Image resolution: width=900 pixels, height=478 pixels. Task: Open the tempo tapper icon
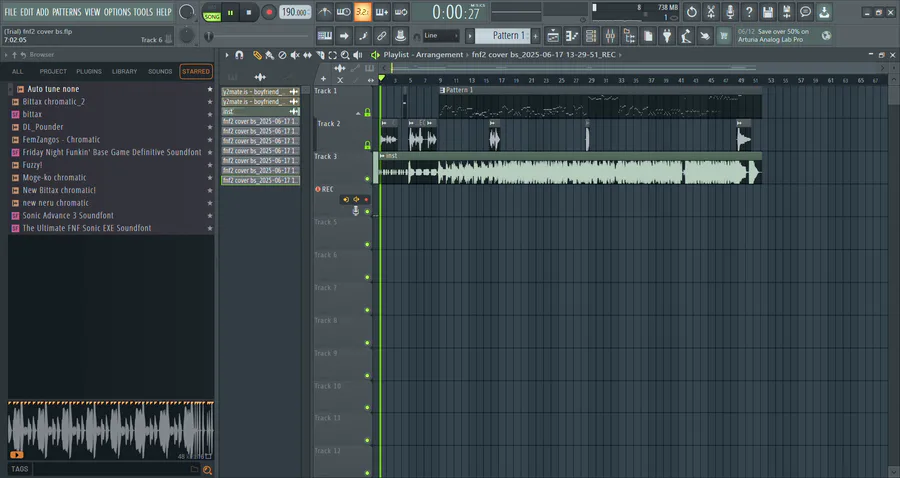[686, 36]
